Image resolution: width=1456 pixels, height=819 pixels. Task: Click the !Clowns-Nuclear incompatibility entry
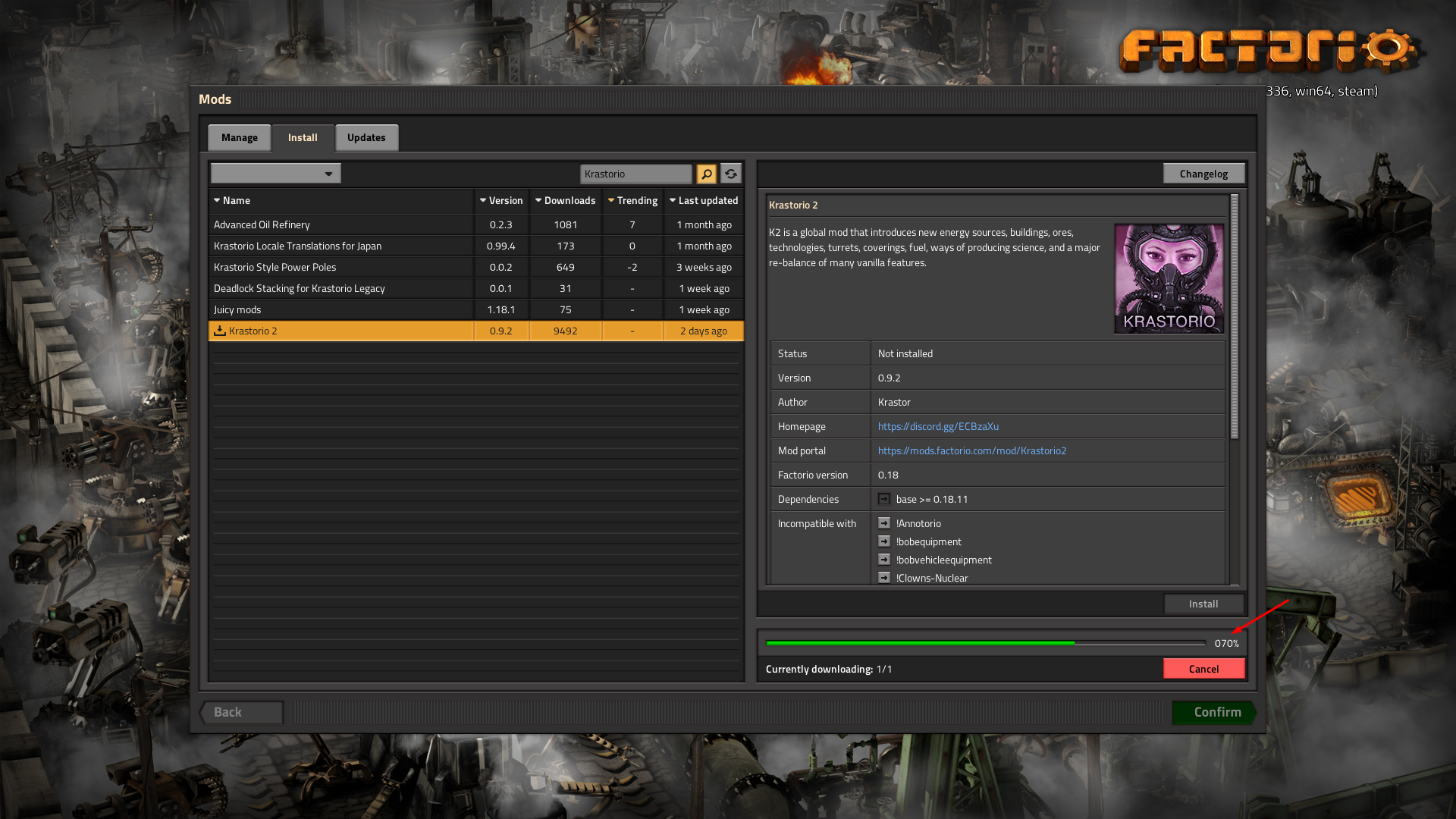click(932, 578)
